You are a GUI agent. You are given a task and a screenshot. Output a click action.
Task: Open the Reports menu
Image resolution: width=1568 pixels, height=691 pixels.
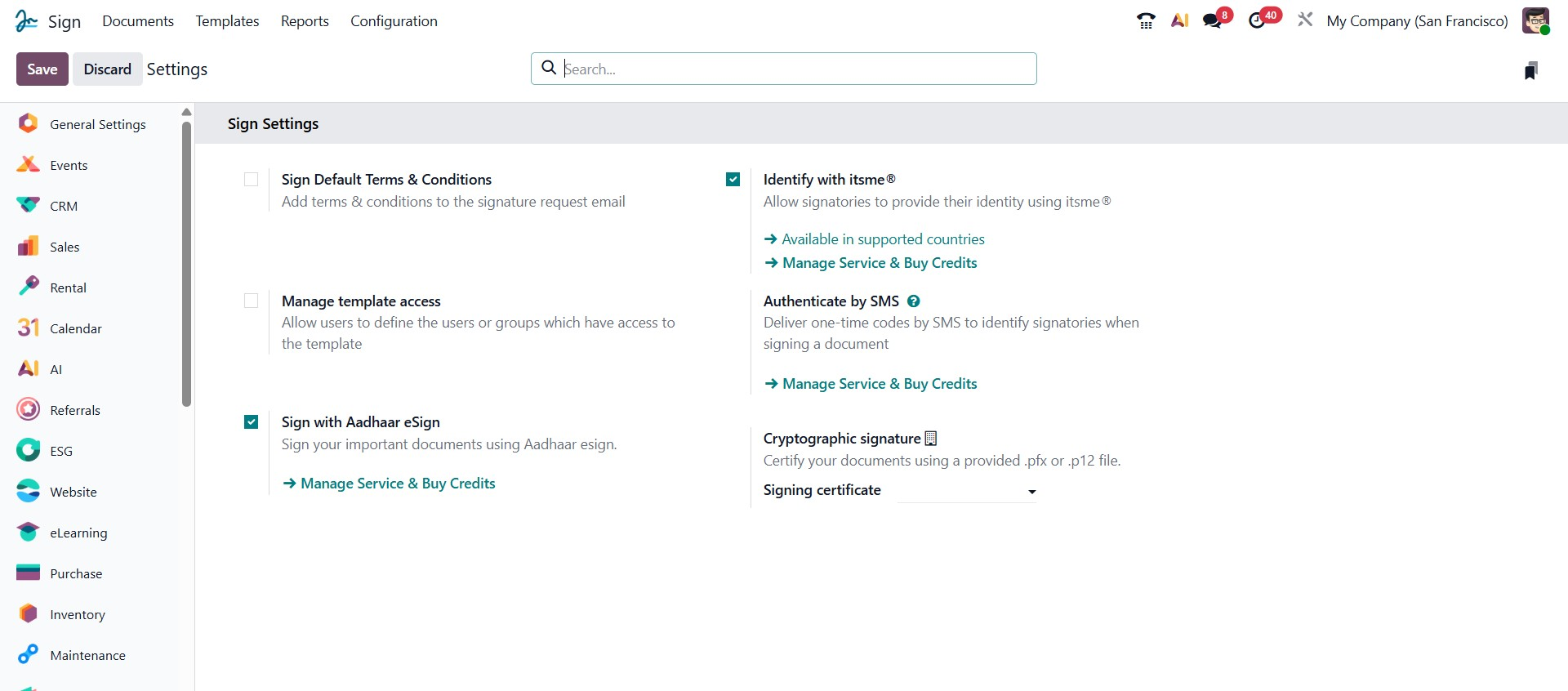click(x=305, y=21)
